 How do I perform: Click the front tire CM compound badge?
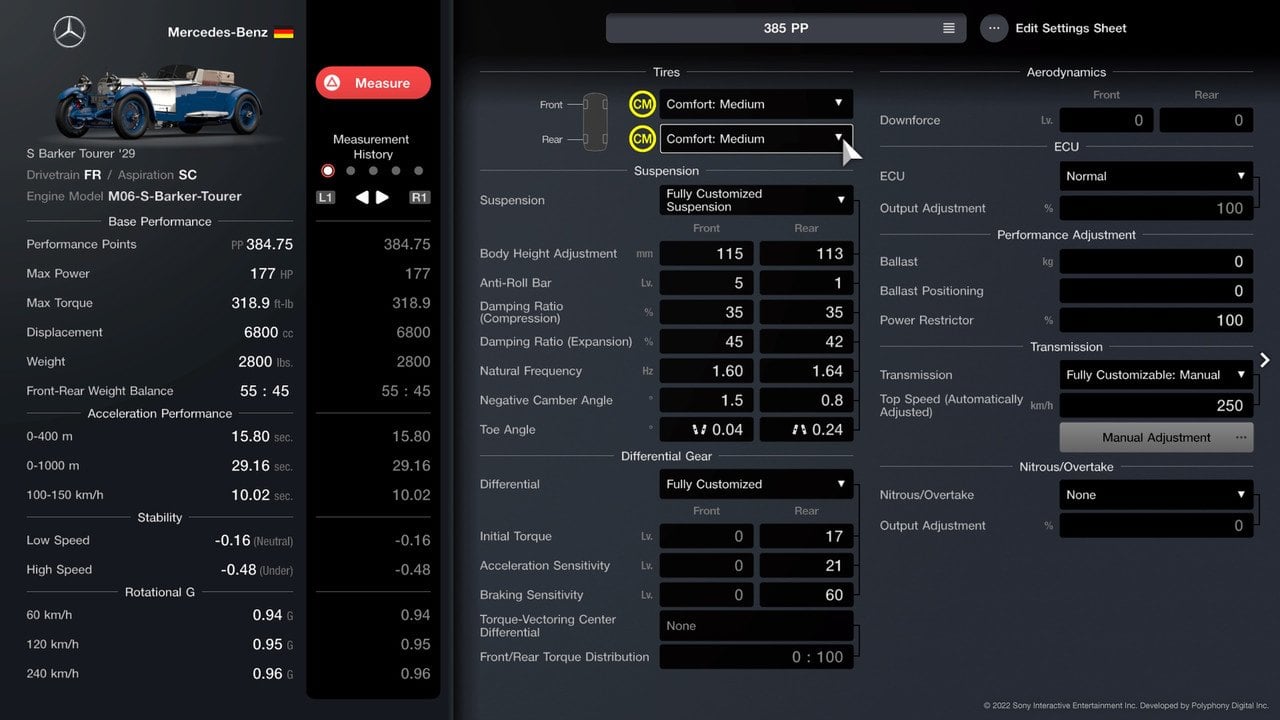642,104
